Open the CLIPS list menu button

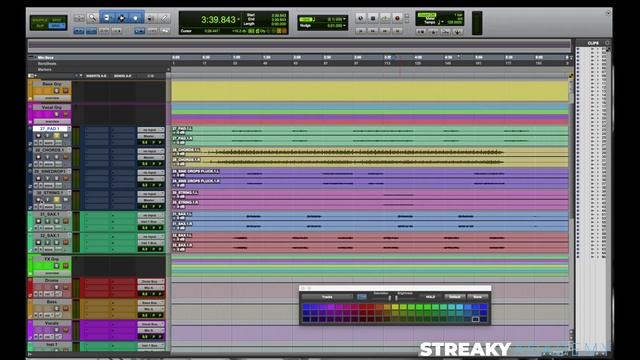[x=607, y=43]
